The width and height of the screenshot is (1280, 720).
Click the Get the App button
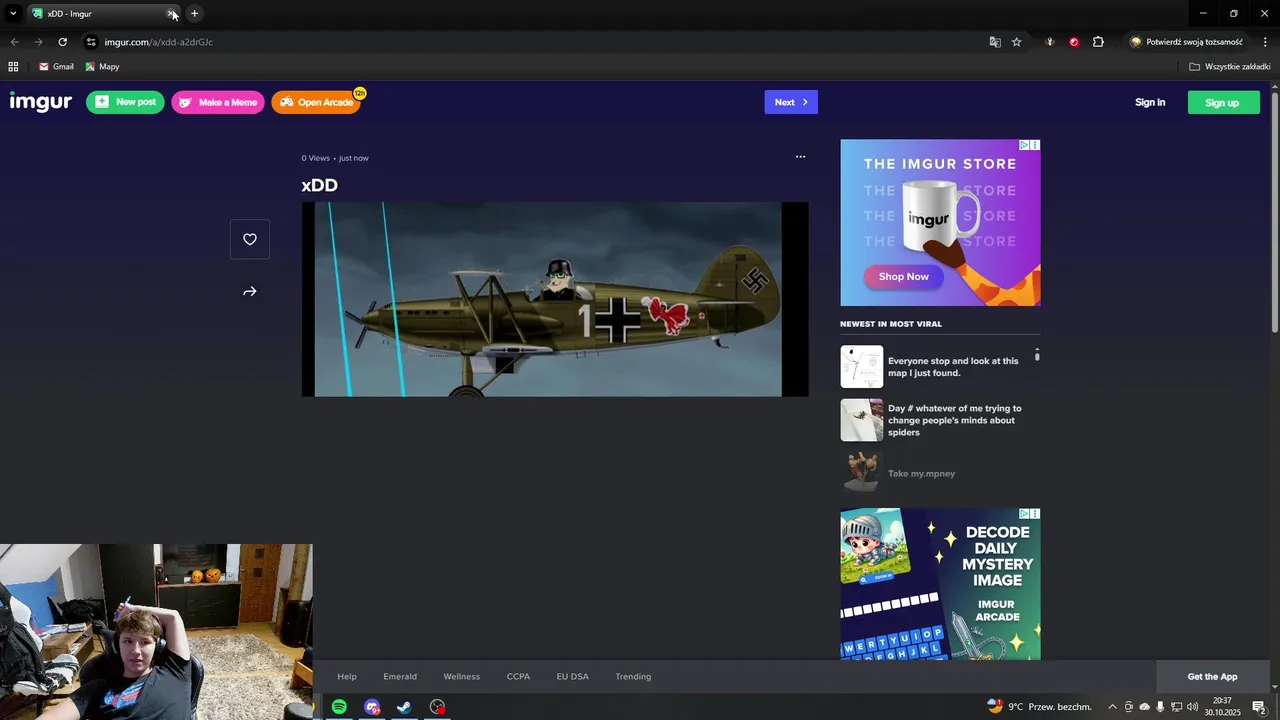coord(1212,677)
